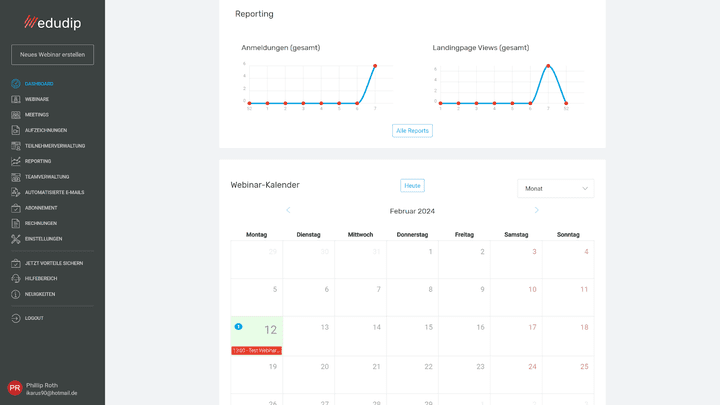The width and height of the screenshot is (720, 405).
Task: Select the Logout menu label
Action: pyautogui.click(x=34, y=318)
